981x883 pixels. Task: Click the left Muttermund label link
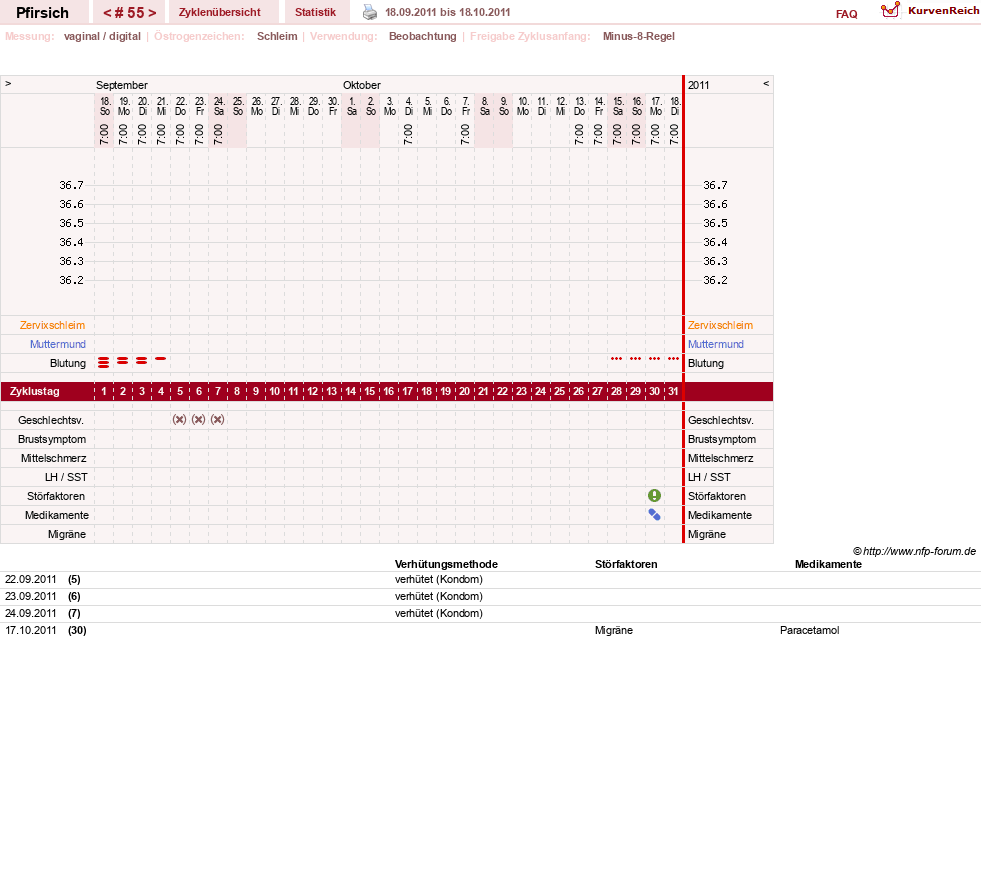(x=58, y=344)
